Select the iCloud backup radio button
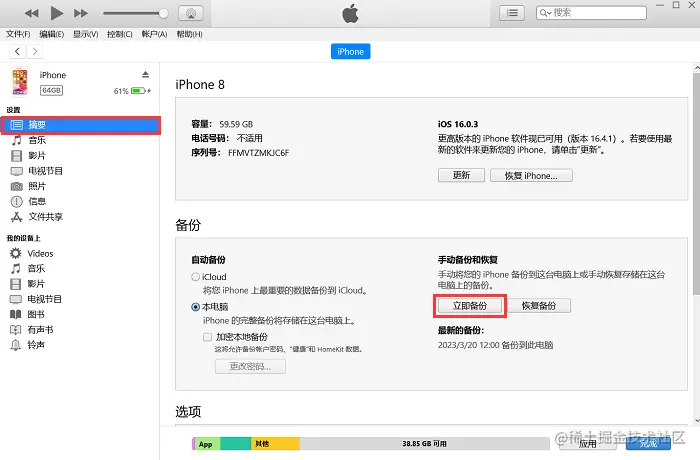Viewport: 700px width, 460px height. tap(196, 277)
